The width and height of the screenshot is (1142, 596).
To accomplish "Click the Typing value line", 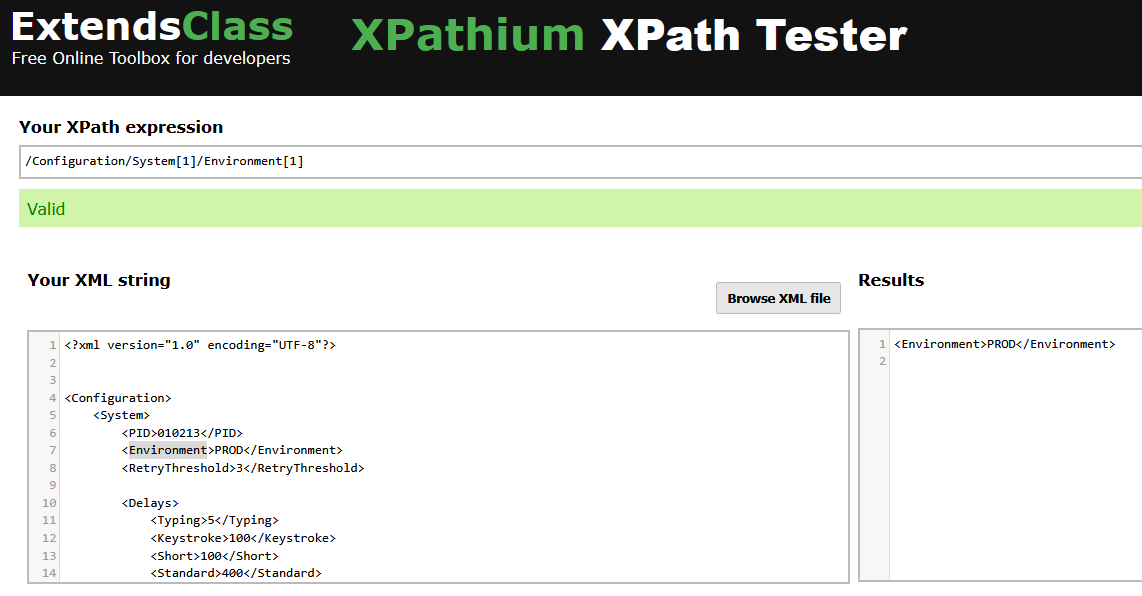I will click(214, 520).
